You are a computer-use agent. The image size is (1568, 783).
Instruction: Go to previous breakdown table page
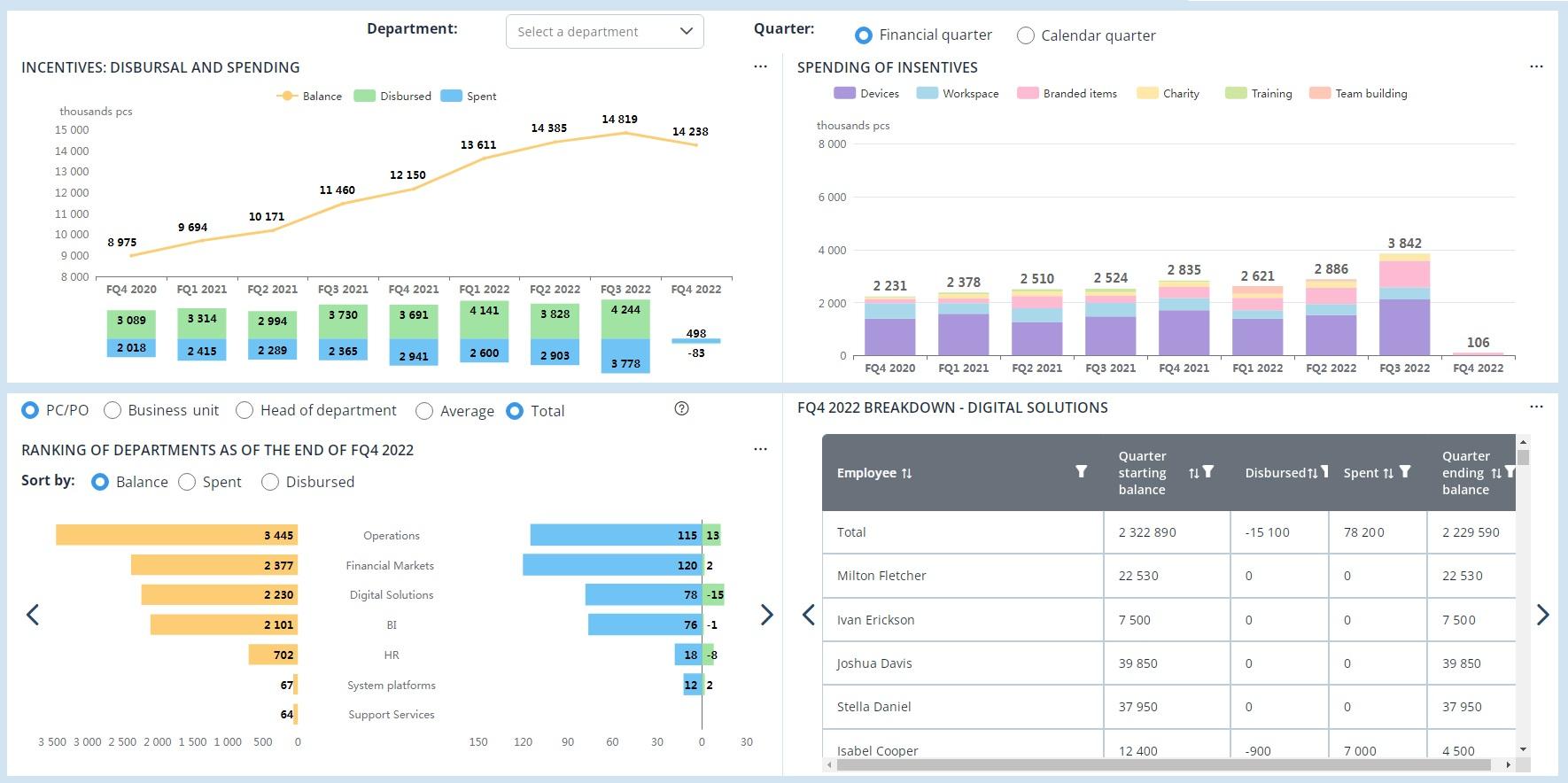click(x=808, y=615)
